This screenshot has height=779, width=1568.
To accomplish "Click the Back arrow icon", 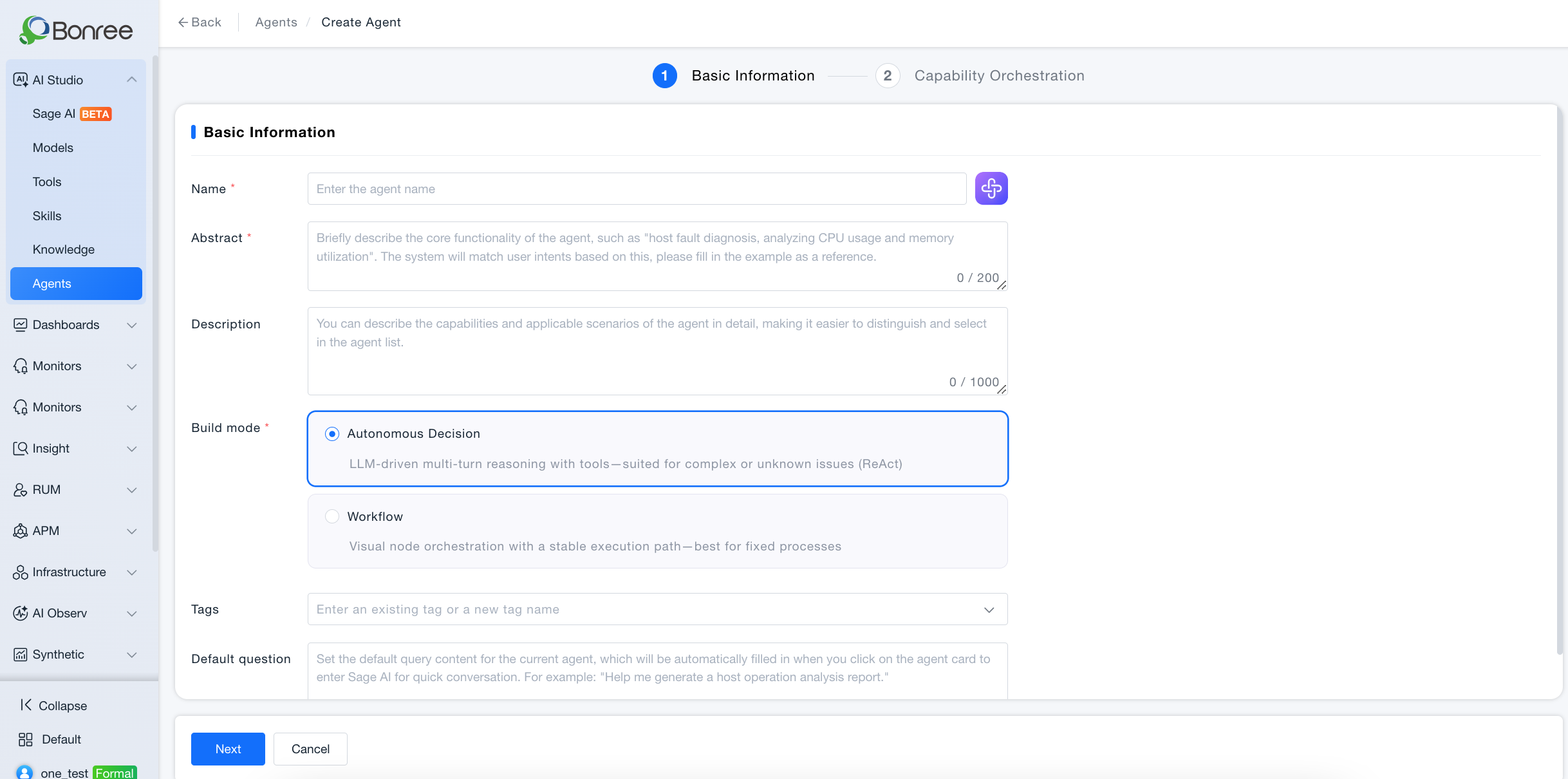I will pyautogui.click(x=183, y=23).
